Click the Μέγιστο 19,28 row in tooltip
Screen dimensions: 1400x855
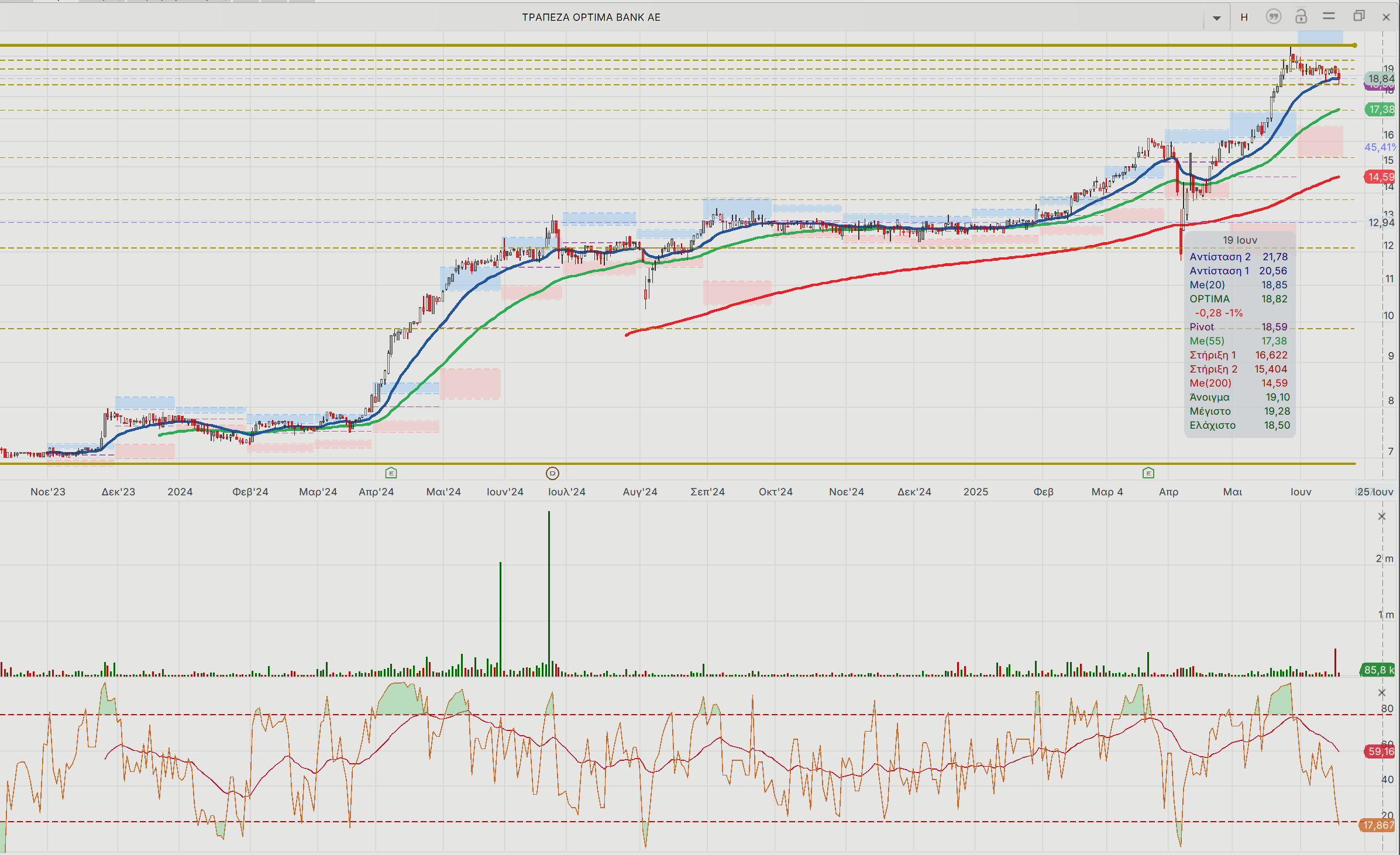click(1239, 411)
